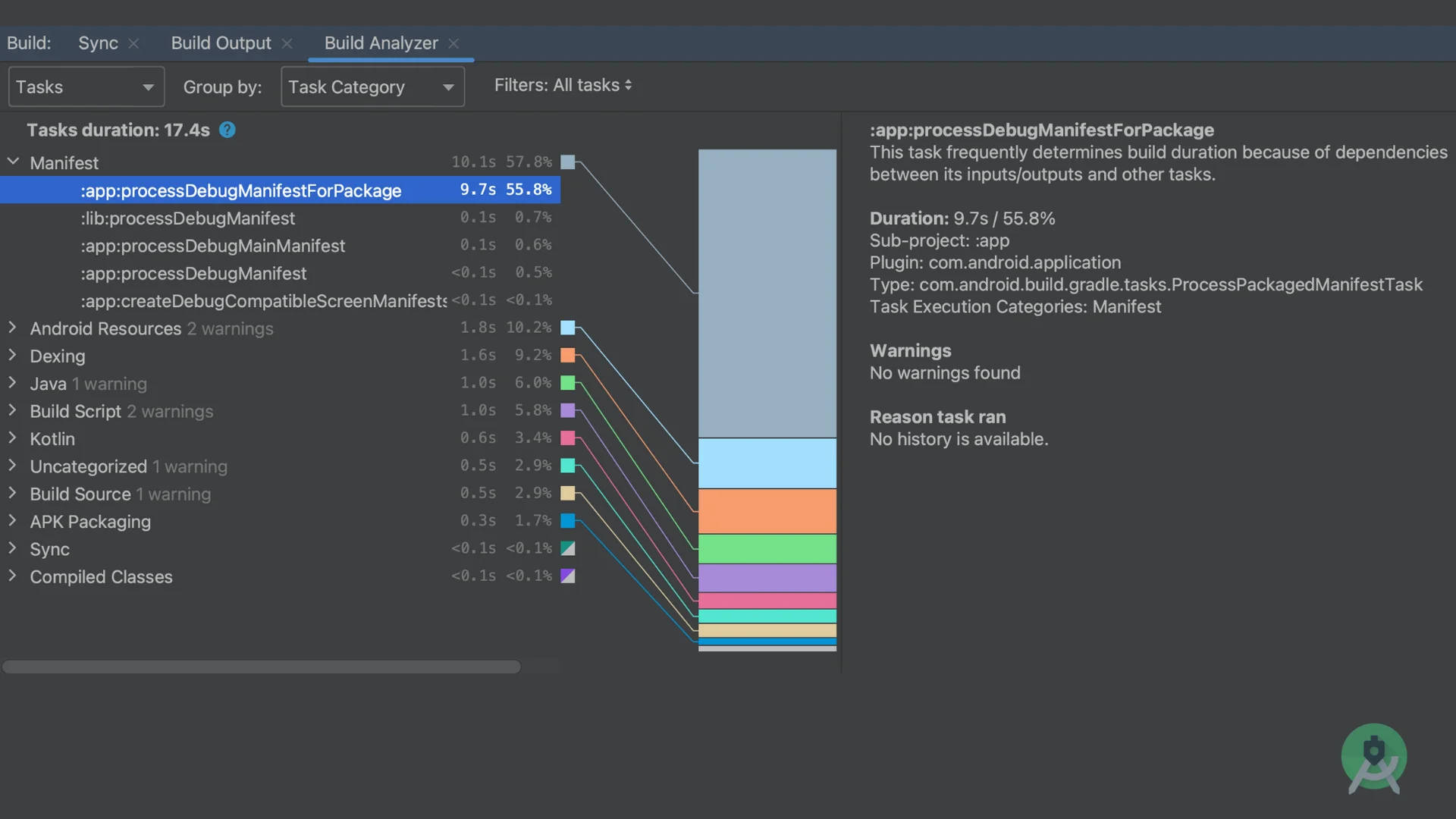
Task: Close the Sync tab
Action: click(133, 44)
